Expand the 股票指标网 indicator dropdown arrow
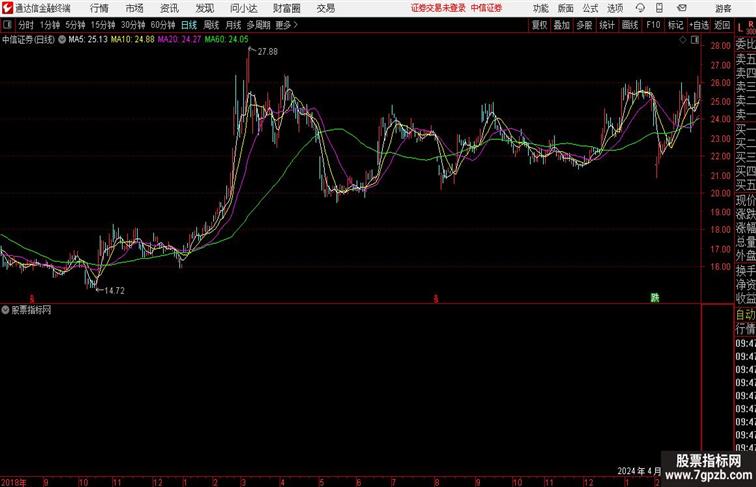This screenshot has width=756, height=487. click(5, 310)
